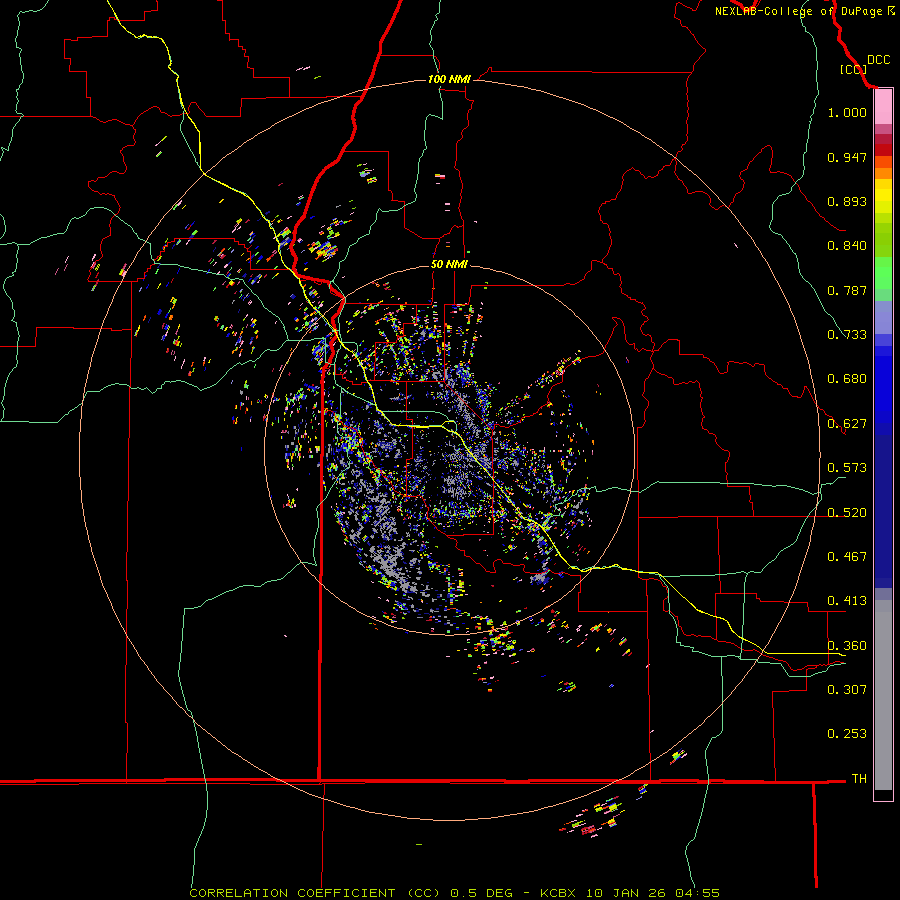Click the "TH" threshold label on legend
900x900 pixels.
[859, 779]
